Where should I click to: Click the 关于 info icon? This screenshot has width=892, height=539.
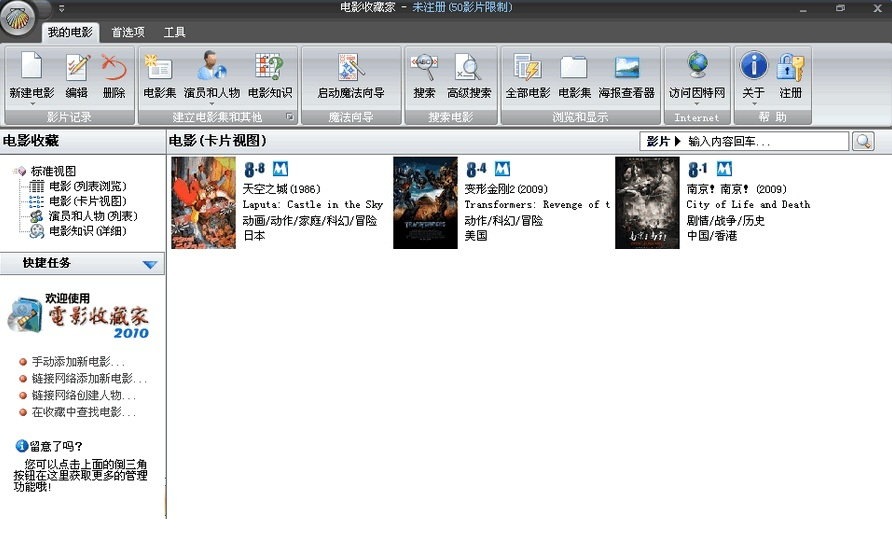754,65
